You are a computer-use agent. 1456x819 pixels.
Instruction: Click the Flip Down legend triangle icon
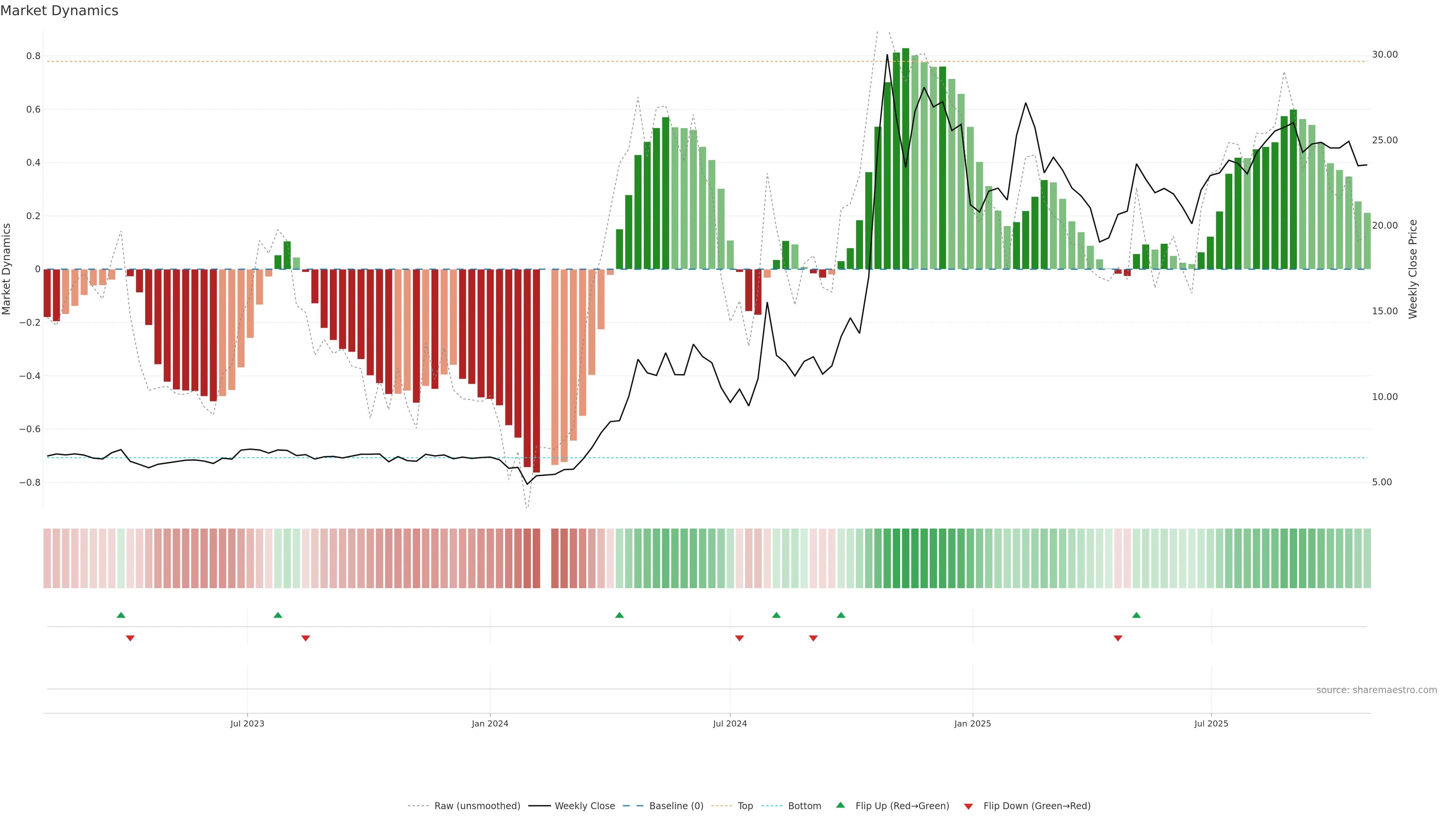(968, 806)
